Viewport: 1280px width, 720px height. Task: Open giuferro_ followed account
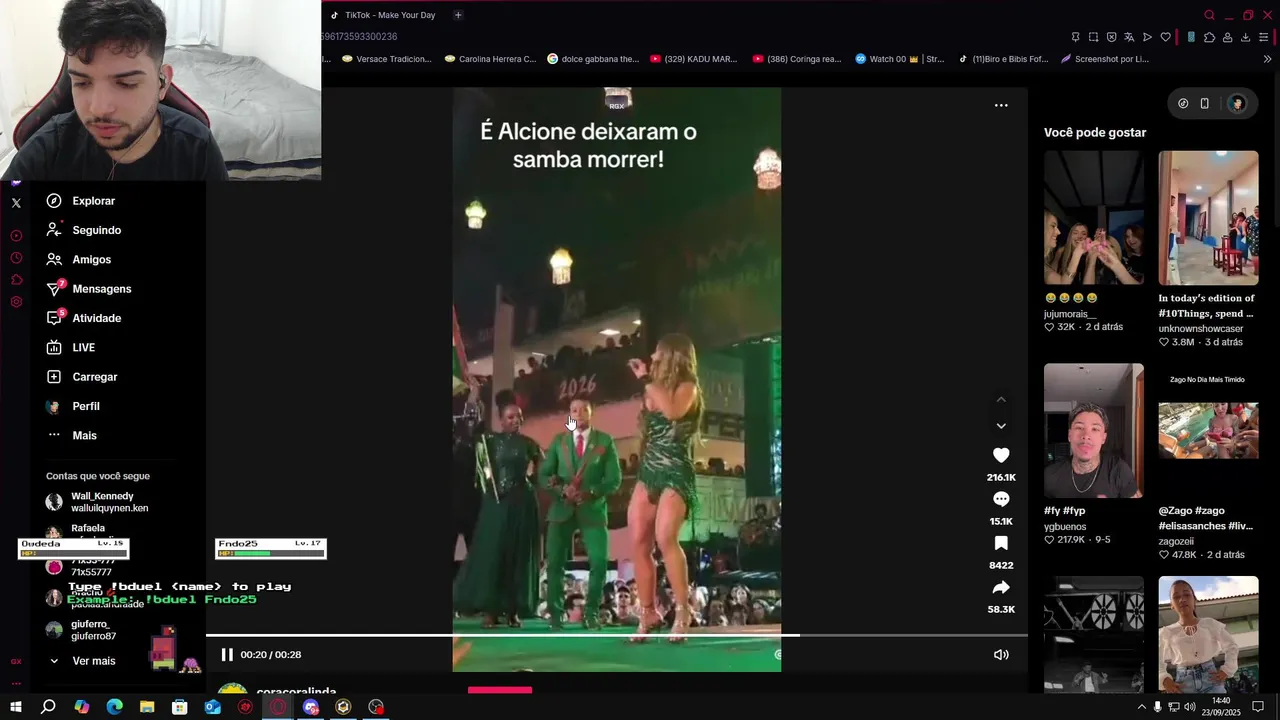pyautogui.click(x=82, y=630)
